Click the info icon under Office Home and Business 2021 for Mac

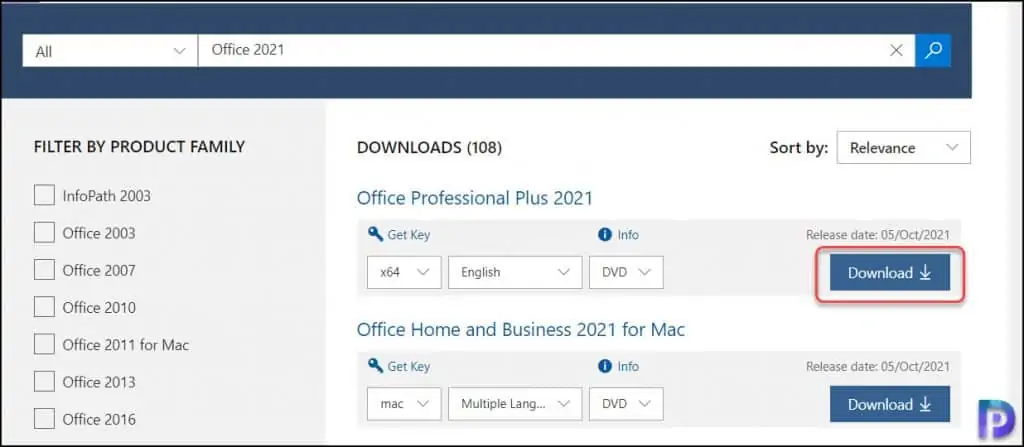(x=605, y=366)
